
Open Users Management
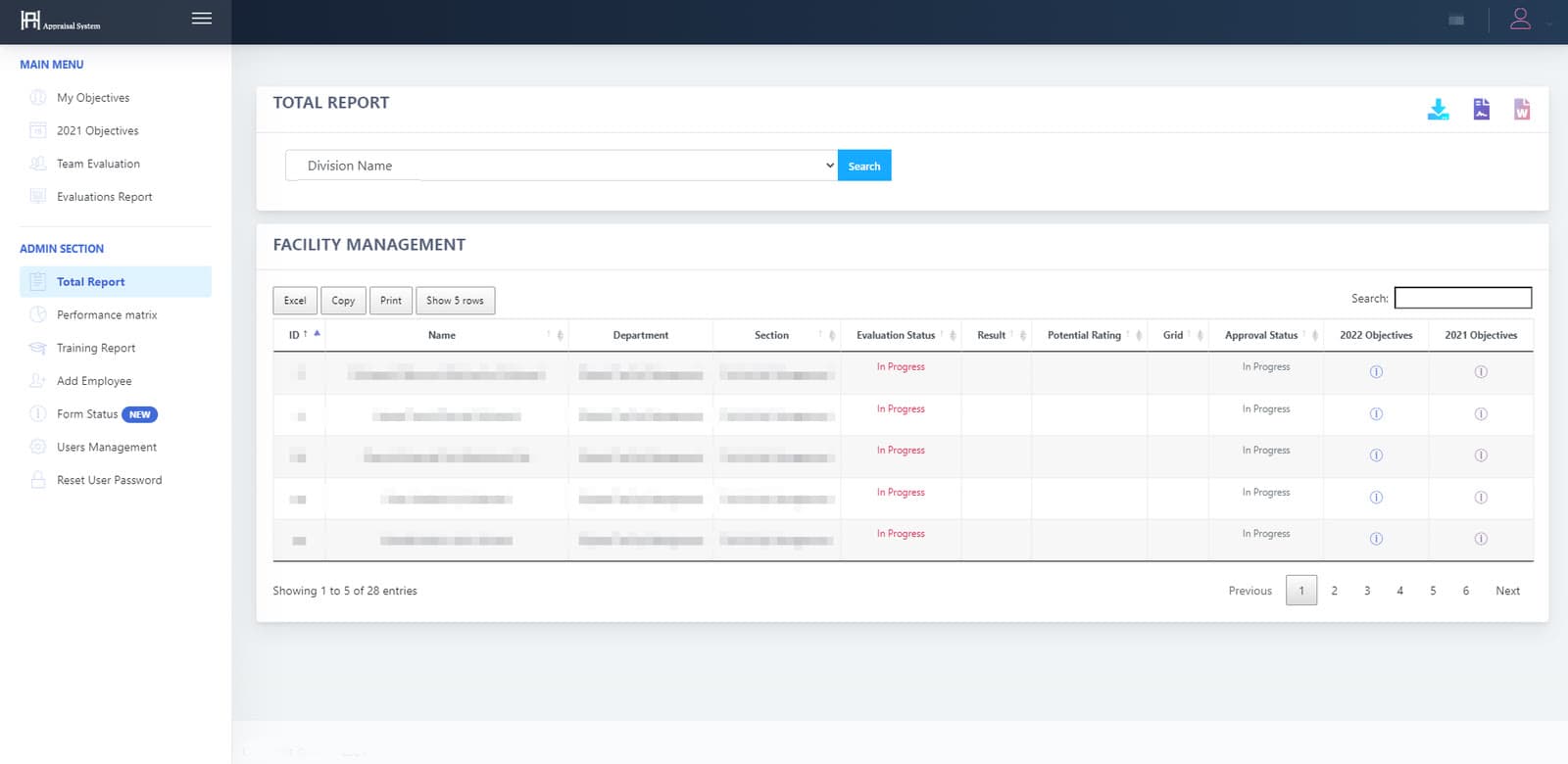pyautogui.click(x=116, y=448)
